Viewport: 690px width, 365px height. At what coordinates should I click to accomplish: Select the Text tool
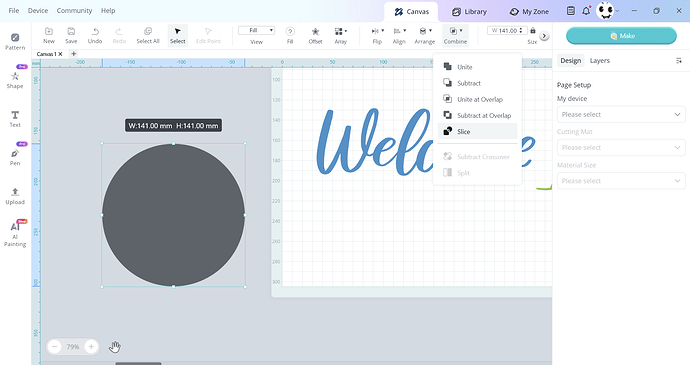coord(15,119)
